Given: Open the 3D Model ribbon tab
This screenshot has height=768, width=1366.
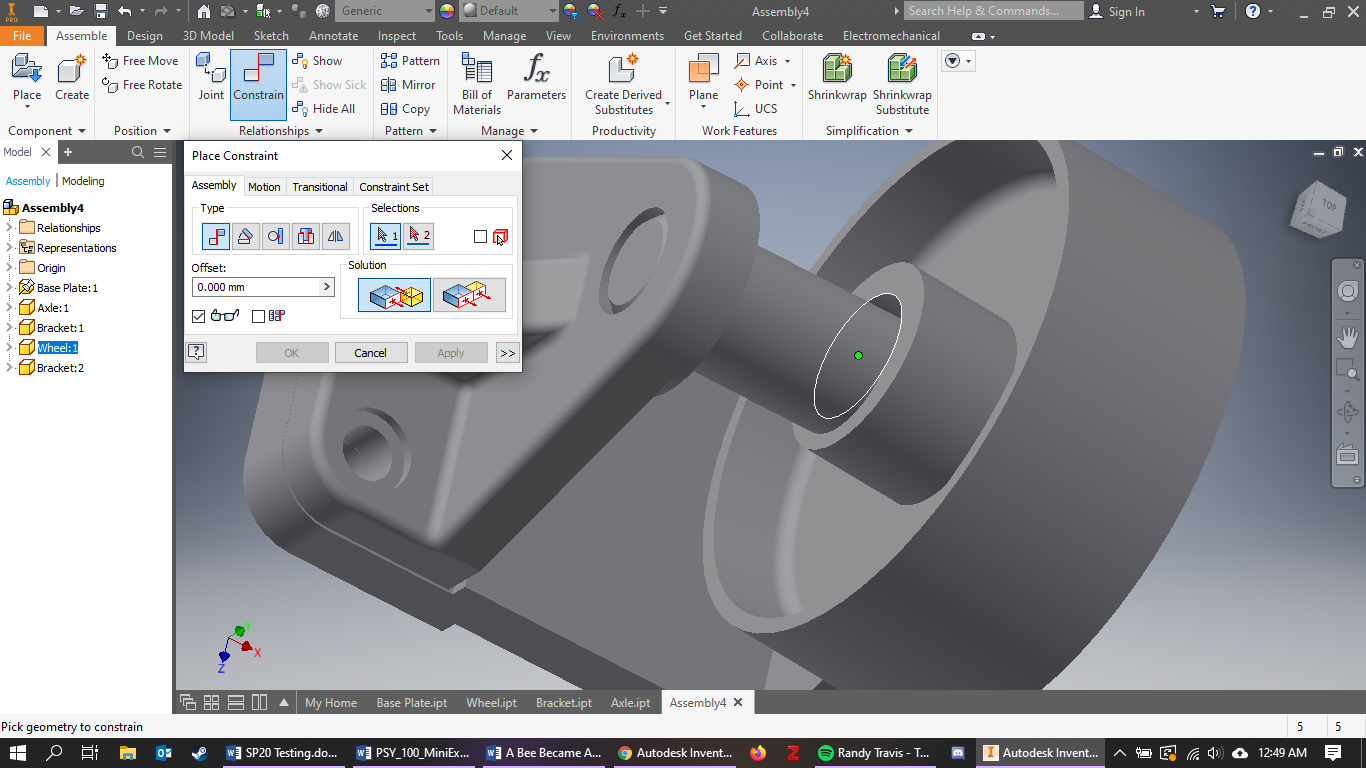Looking at the screenshot, I should (x=208, y=36).
